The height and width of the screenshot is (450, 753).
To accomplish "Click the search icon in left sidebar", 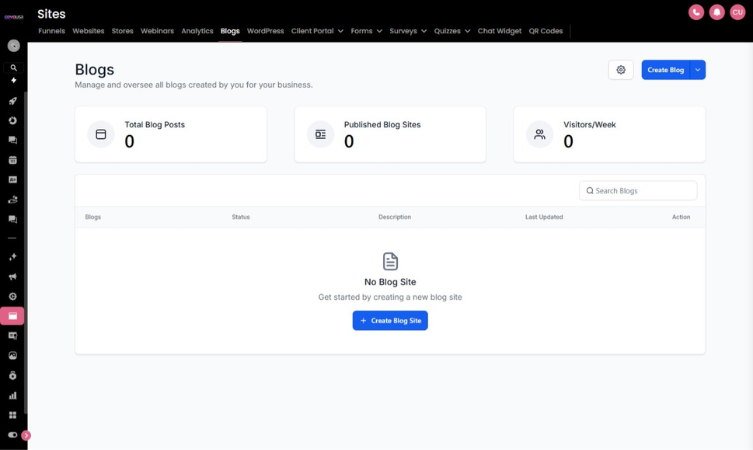I will point(13,68).
